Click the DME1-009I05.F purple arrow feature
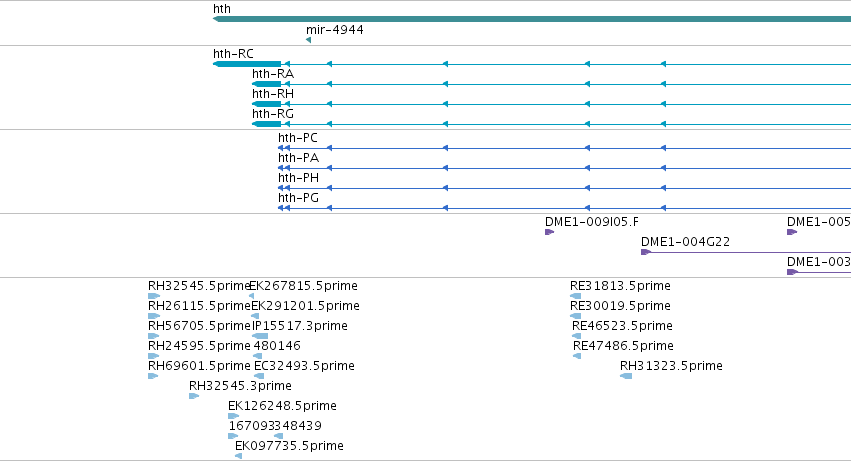This screenshot has height=461, width=851. [x=549, y=232]
